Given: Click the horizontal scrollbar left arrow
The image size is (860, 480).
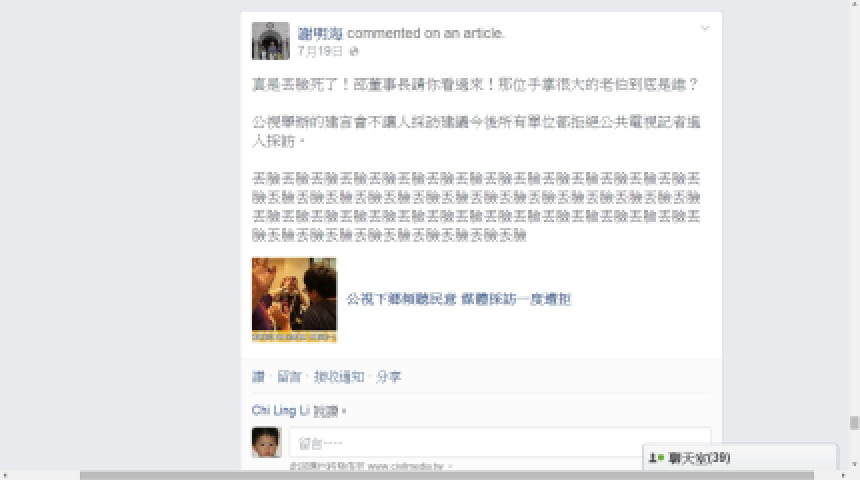Looking at the screenshot, I should pos(5,475).
